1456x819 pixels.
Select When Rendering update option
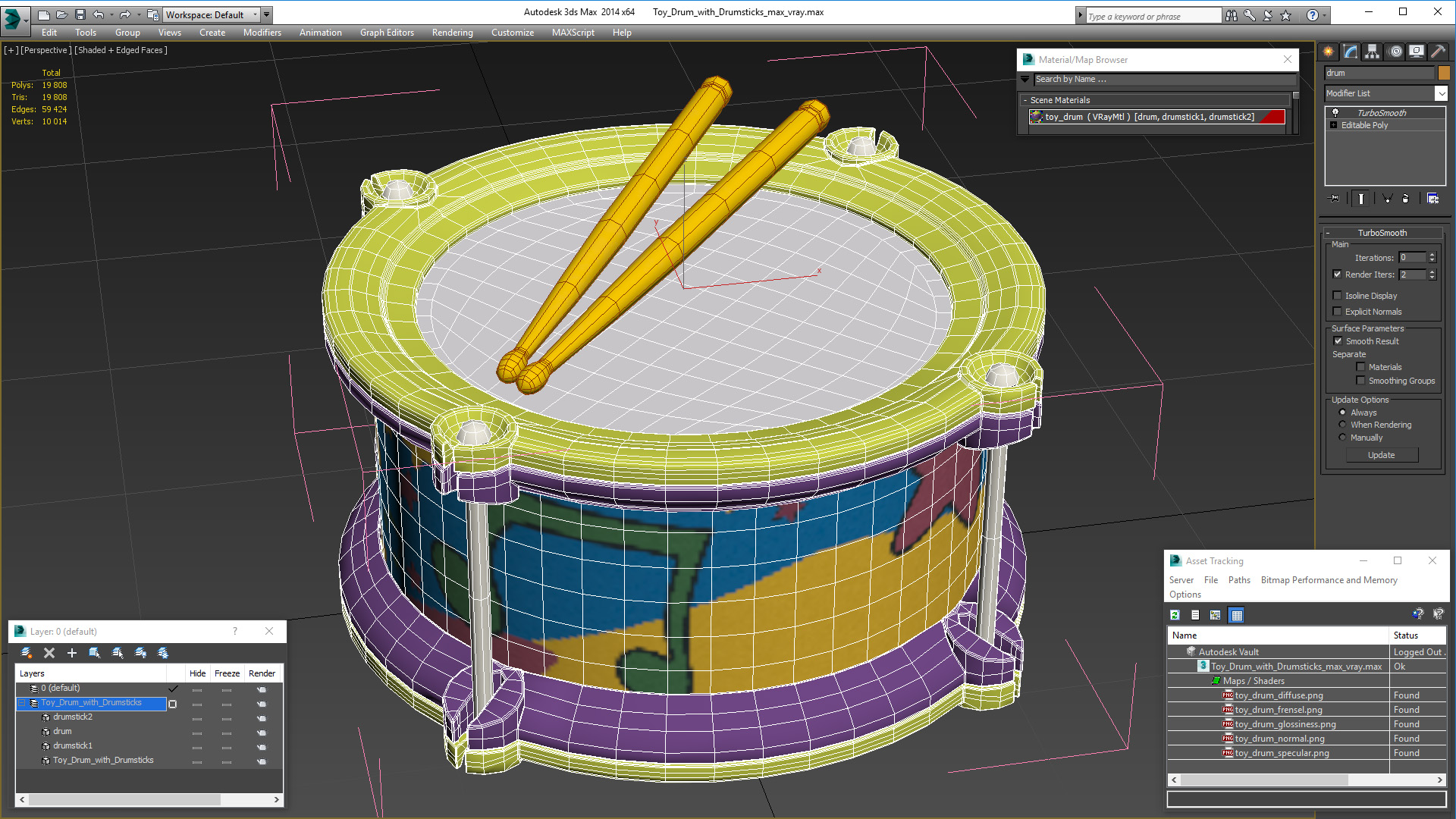coord(1342,425)
